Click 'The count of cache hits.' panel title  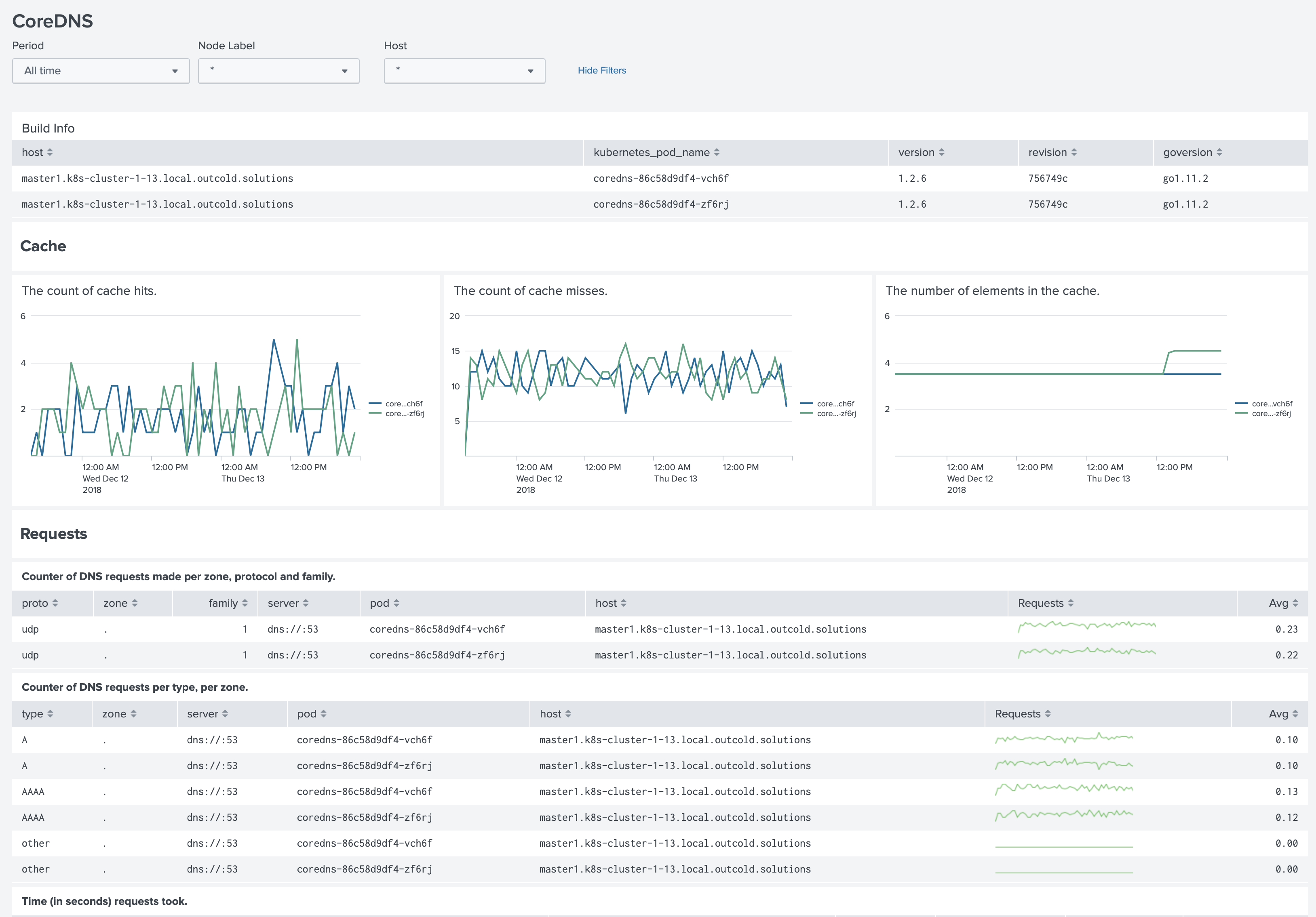[89, 291]
